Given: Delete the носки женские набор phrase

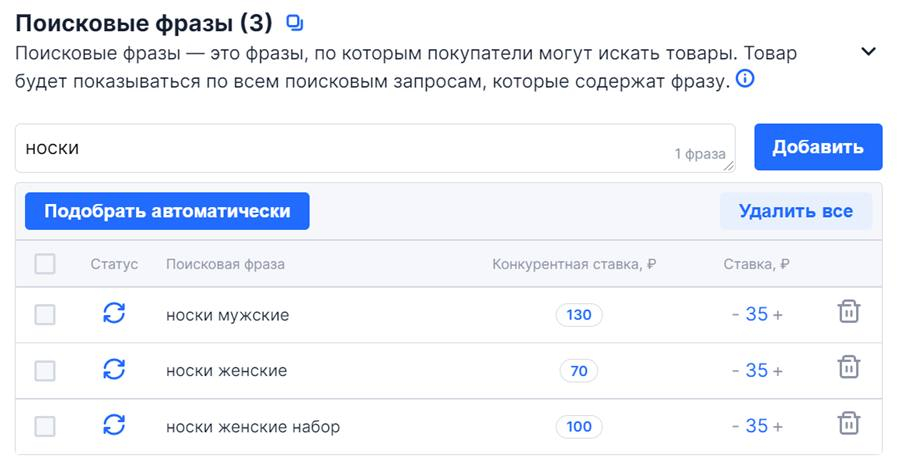Looking at the screenshot, I should [848, 424].
